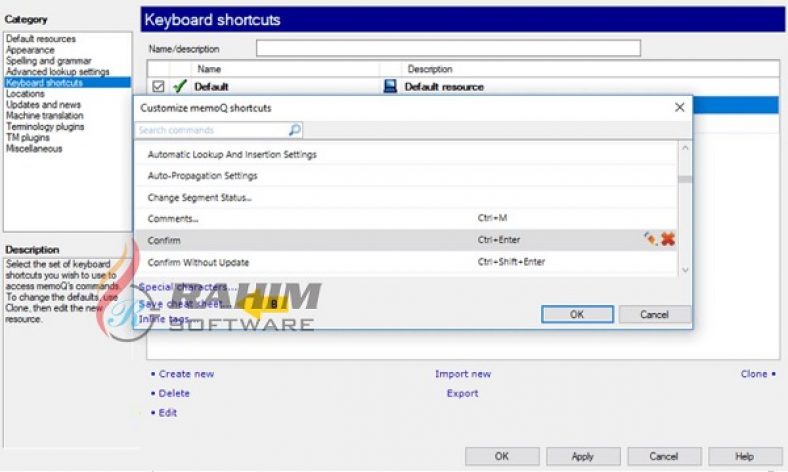Click the Ctrl+M shortcut cell

pos(492,218)
